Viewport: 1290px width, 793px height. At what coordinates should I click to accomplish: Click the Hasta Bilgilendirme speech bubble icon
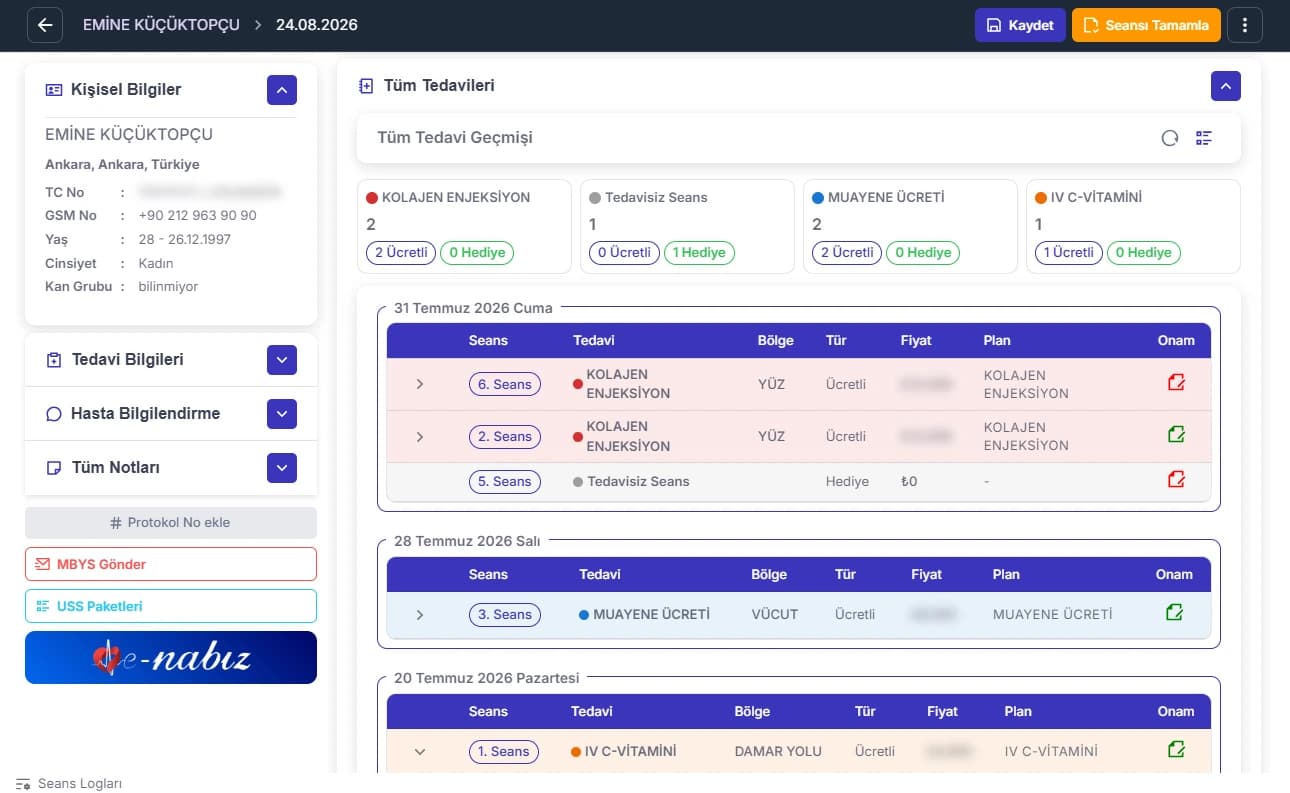[54, 414]
